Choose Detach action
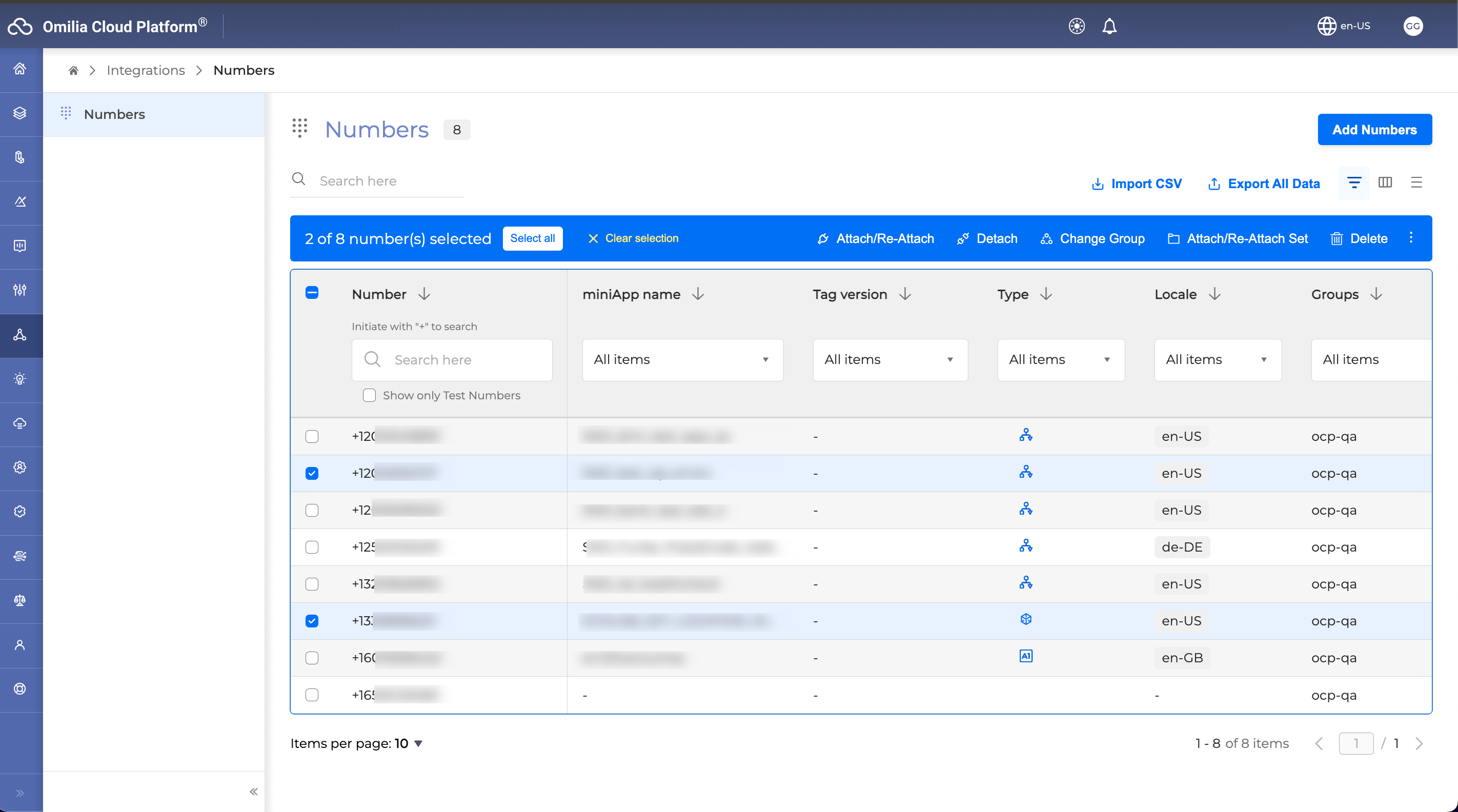Screen dimensions: 1458x812 coord(987,238)
